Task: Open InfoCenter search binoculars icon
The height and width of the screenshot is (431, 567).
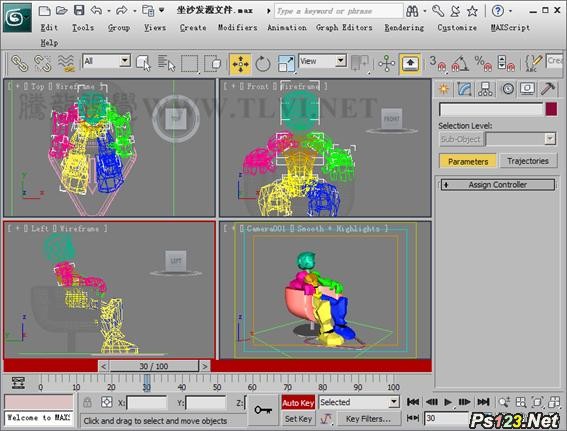Action: click(x=412, y=11)
